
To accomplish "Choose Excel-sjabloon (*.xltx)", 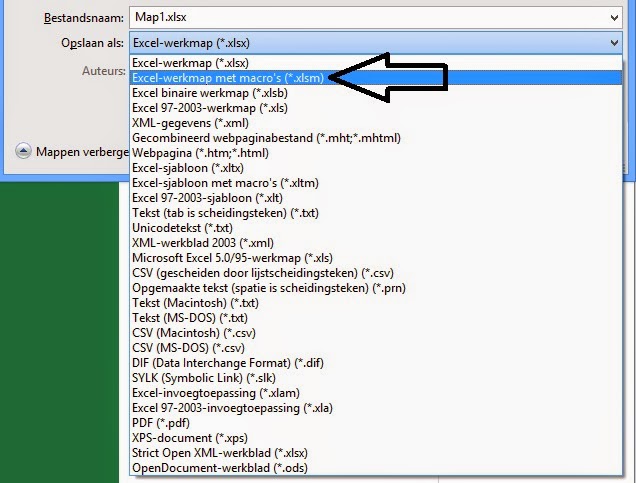I will (376, 168).
